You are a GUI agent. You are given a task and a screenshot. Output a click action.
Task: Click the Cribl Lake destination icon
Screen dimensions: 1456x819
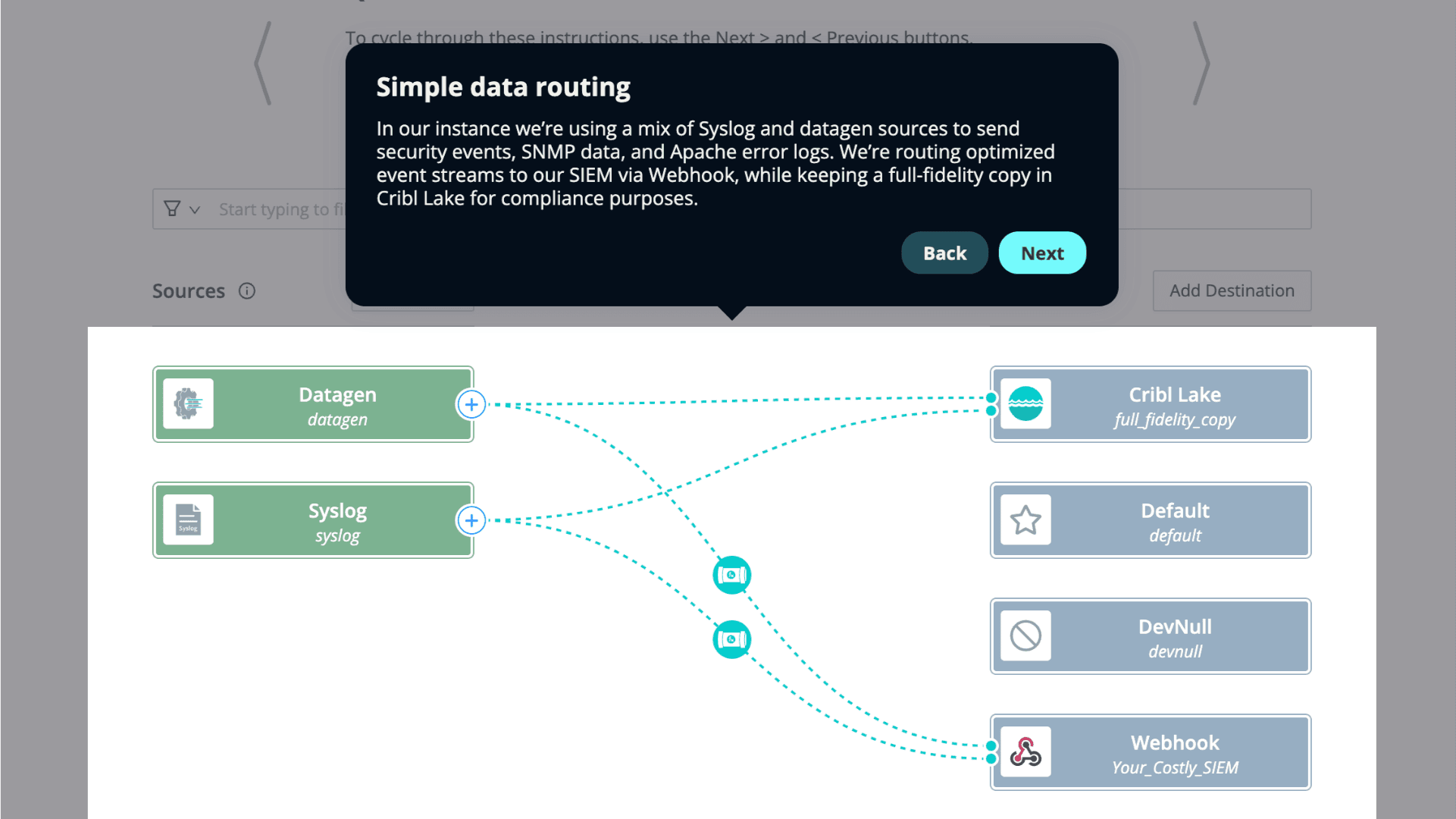[x=1025, y=403]
